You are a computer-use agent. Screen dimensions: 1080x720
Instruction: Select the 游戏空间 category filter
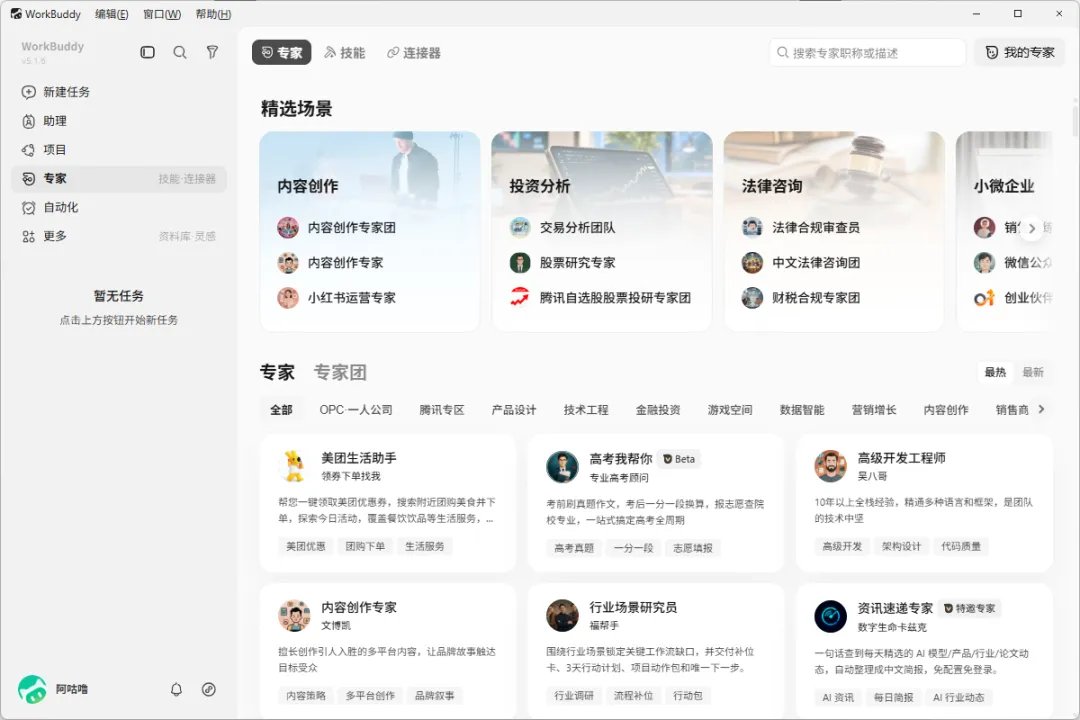click(x=730, y=410)
